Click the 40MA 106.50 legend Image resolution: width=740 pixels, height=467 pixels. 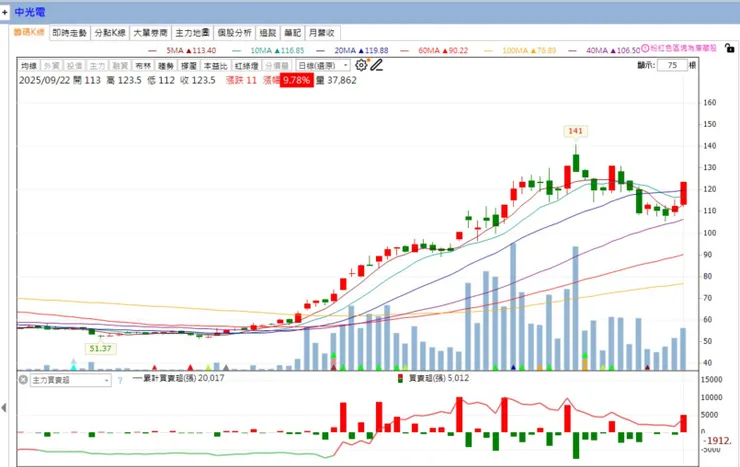tap(605, 50)
